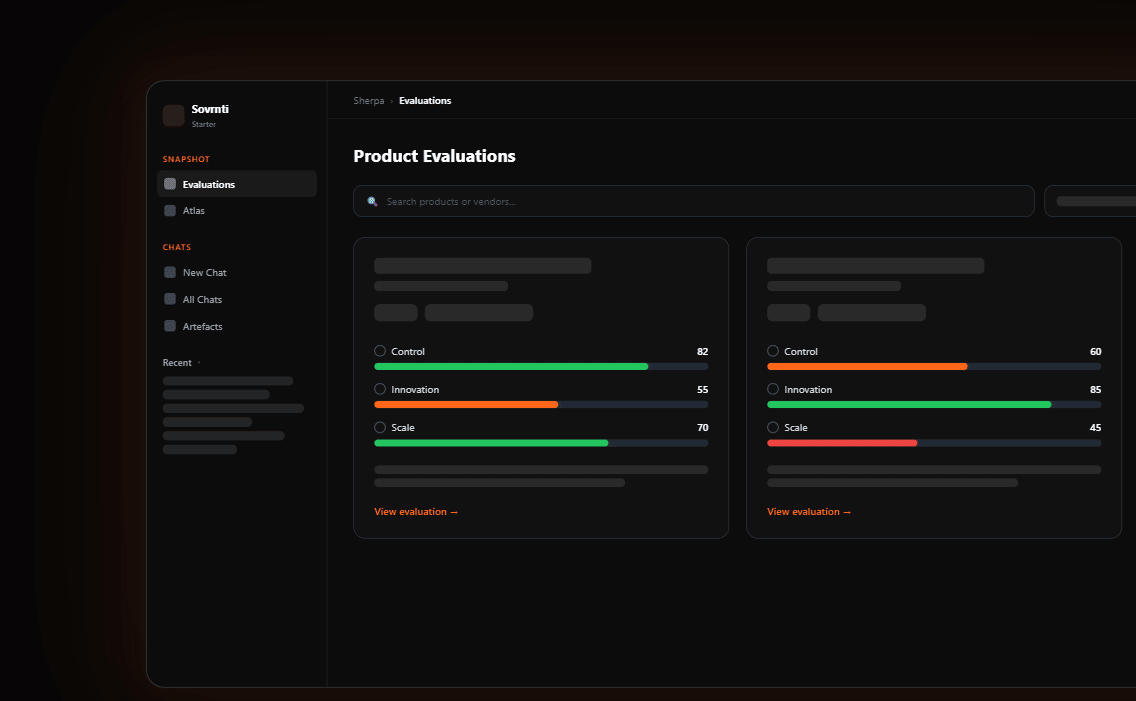Select Atlas from the Snapshot menu
1136x701 pixels.
194,211
